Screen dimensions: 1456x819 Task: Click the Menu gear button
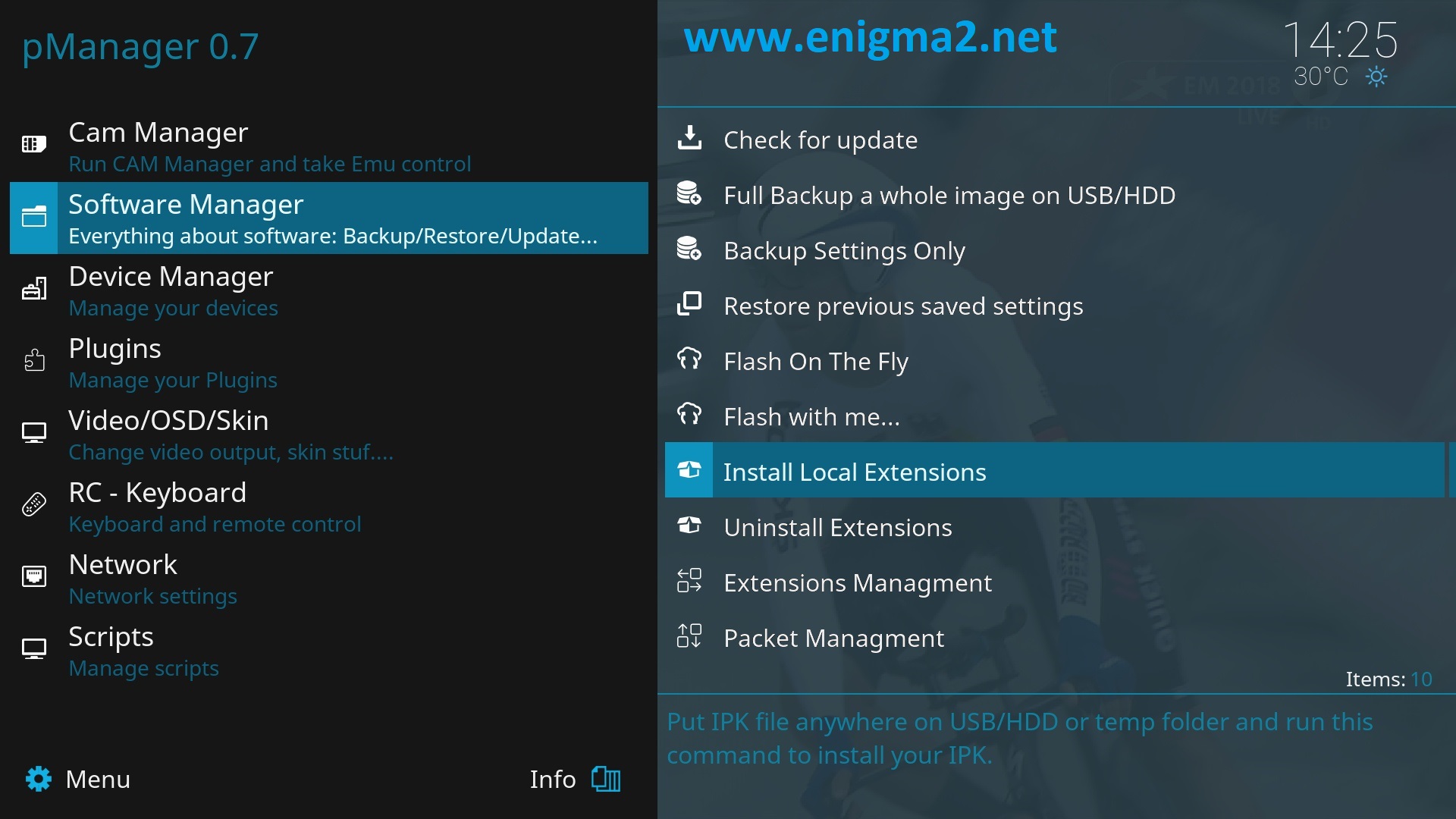[77, 779]
